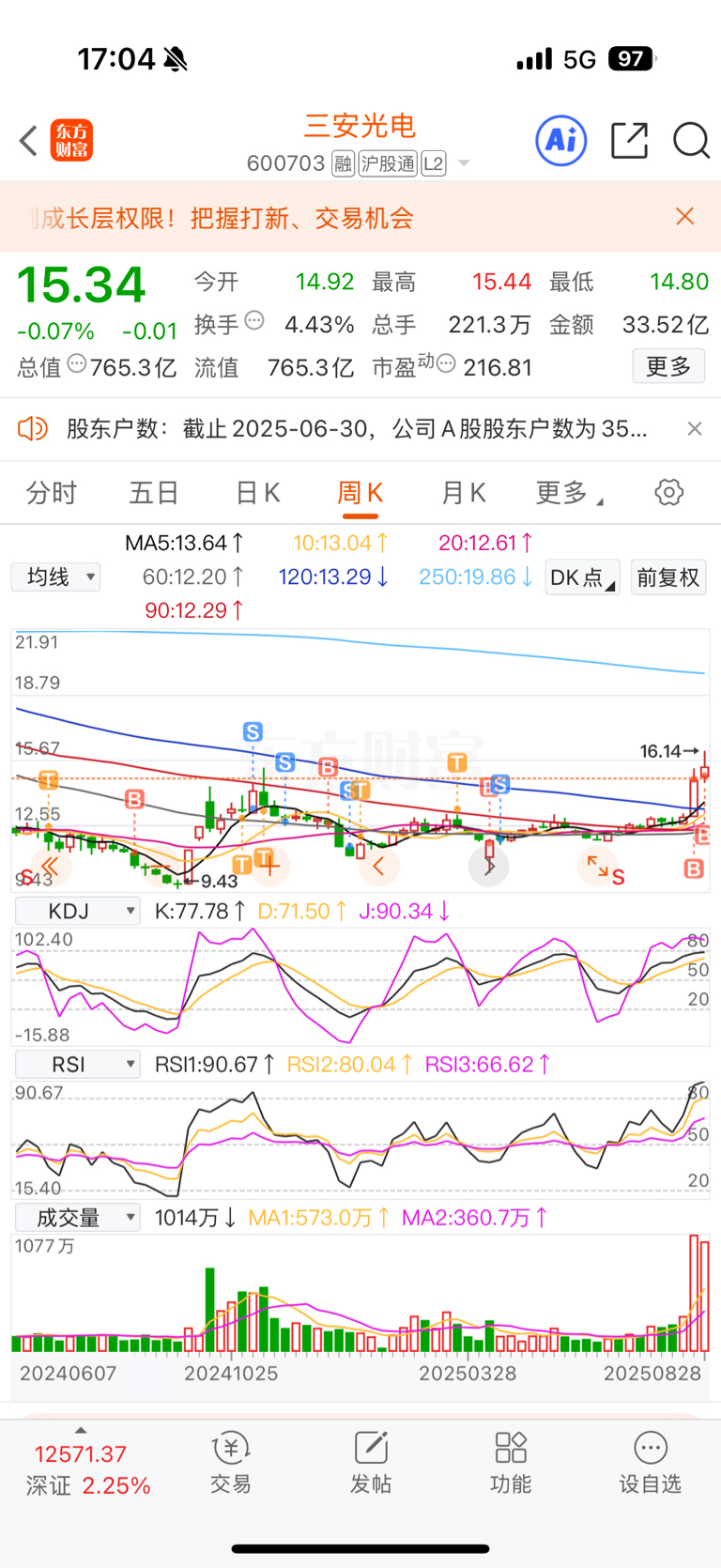Tap the L2 level tag
Screen dimensions: 721x1568
point(433,163)
